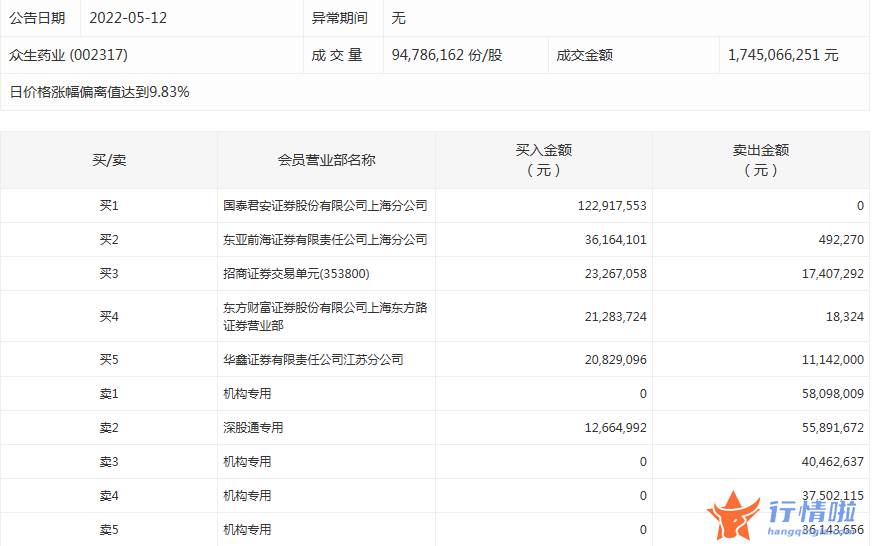The image size is (872, 546).
Task: Select the 0 buy amount in 卖3 row
Action: [x=643, y=461]
